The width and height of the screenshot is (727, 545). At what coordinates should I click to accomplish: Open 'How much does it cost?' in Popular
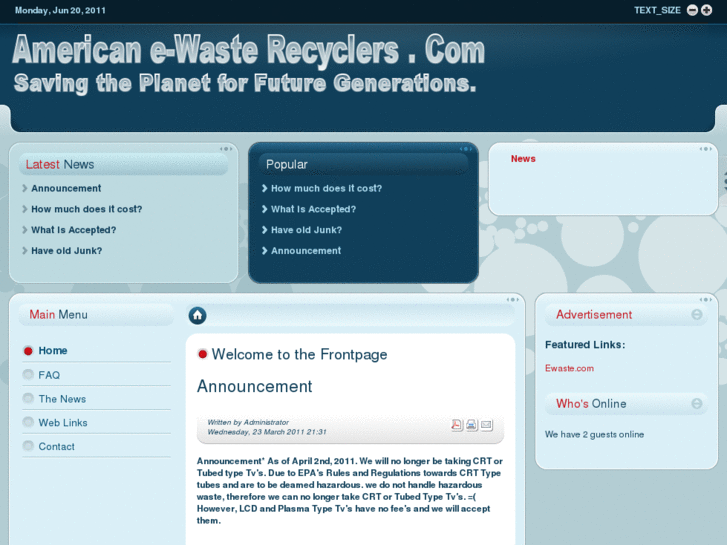pyautogui.click(x=326, y=188)
